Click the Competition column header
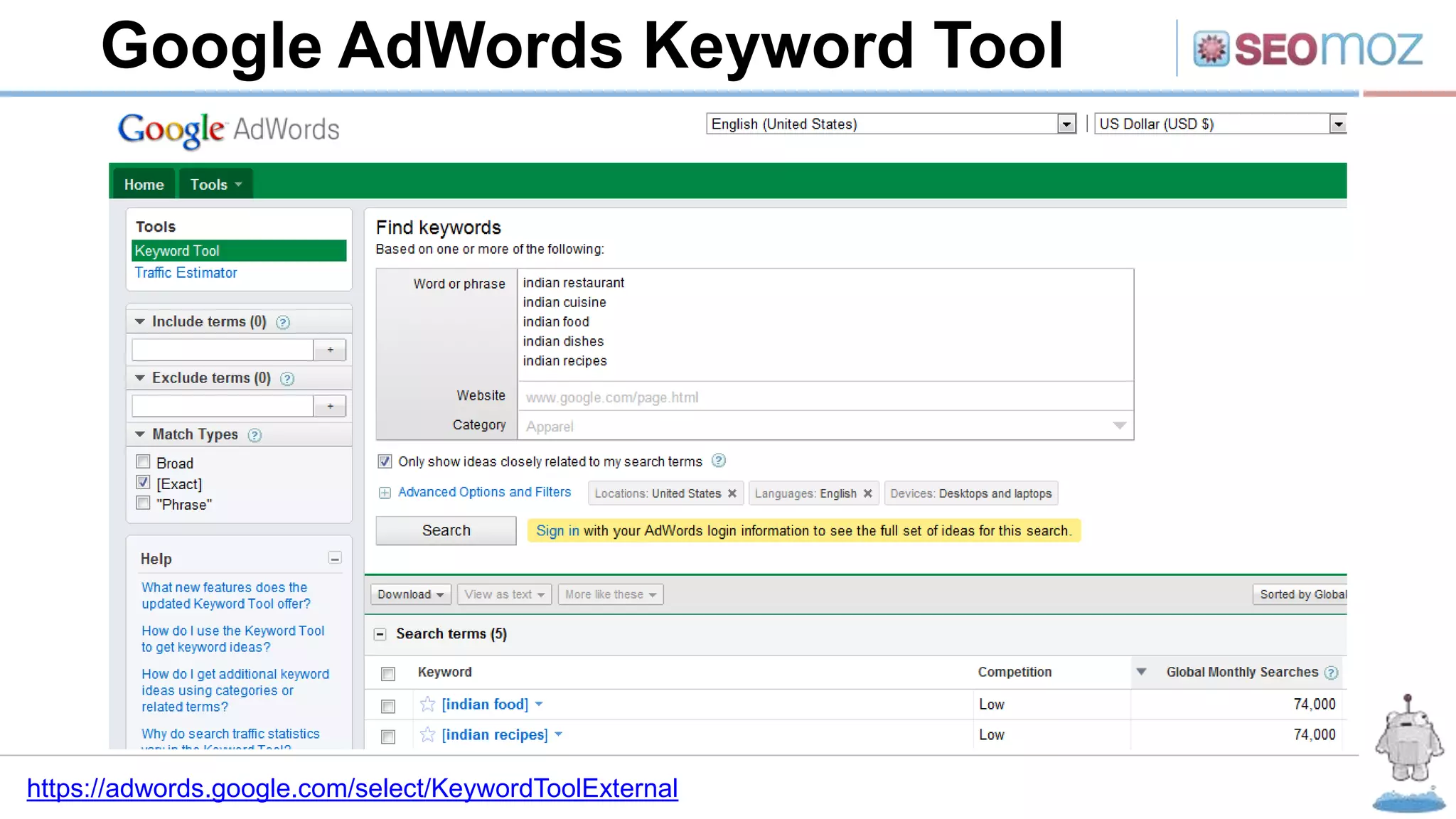Viewport: 1456px width, 819px height. 1015,672
